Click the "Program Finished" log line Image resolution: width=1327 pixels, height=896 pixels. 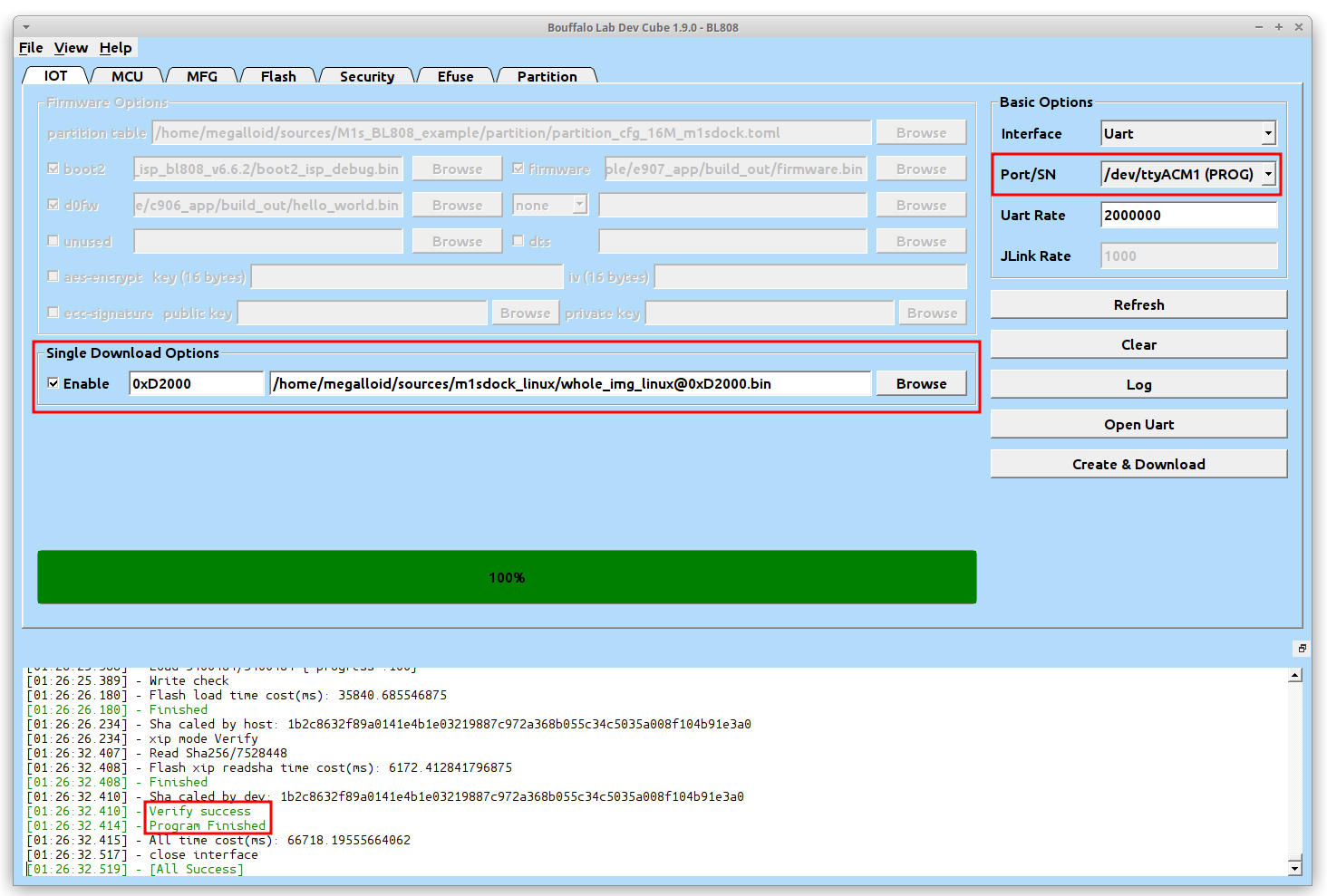pos(208,825)
